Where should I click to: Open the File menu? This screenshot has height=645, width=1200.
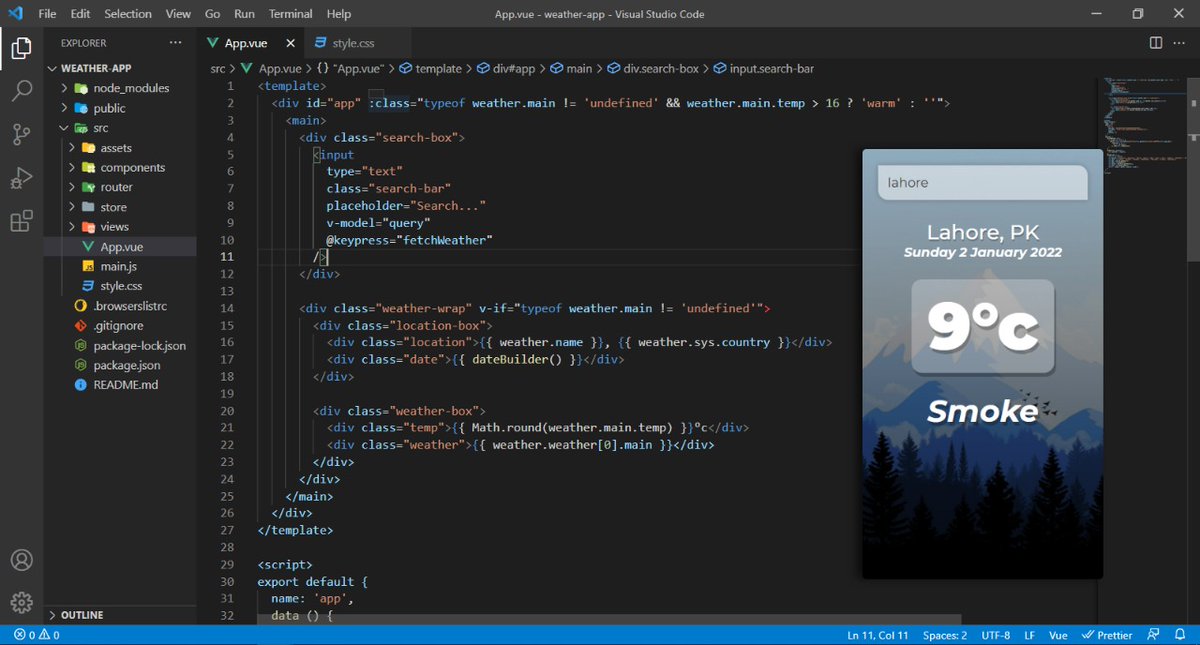coord(47,14)
